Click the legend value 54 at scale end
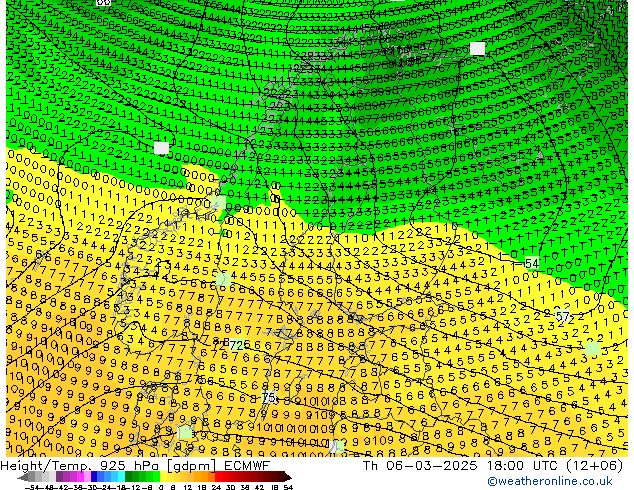Image resolution: width=634 pixels, height=490 pixels. (x=288, y=488)
